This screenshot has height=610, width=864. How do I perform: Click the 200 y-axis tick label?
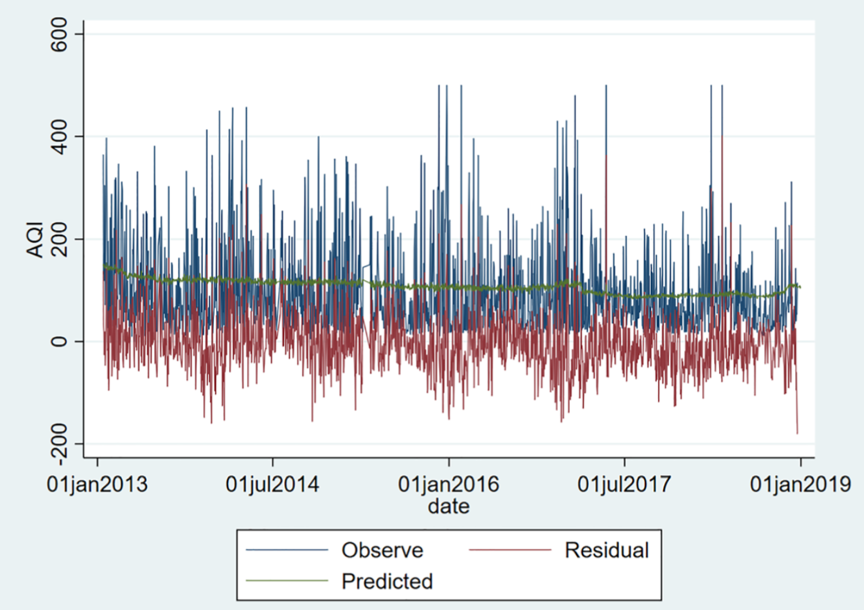click(x=66, y=240)
